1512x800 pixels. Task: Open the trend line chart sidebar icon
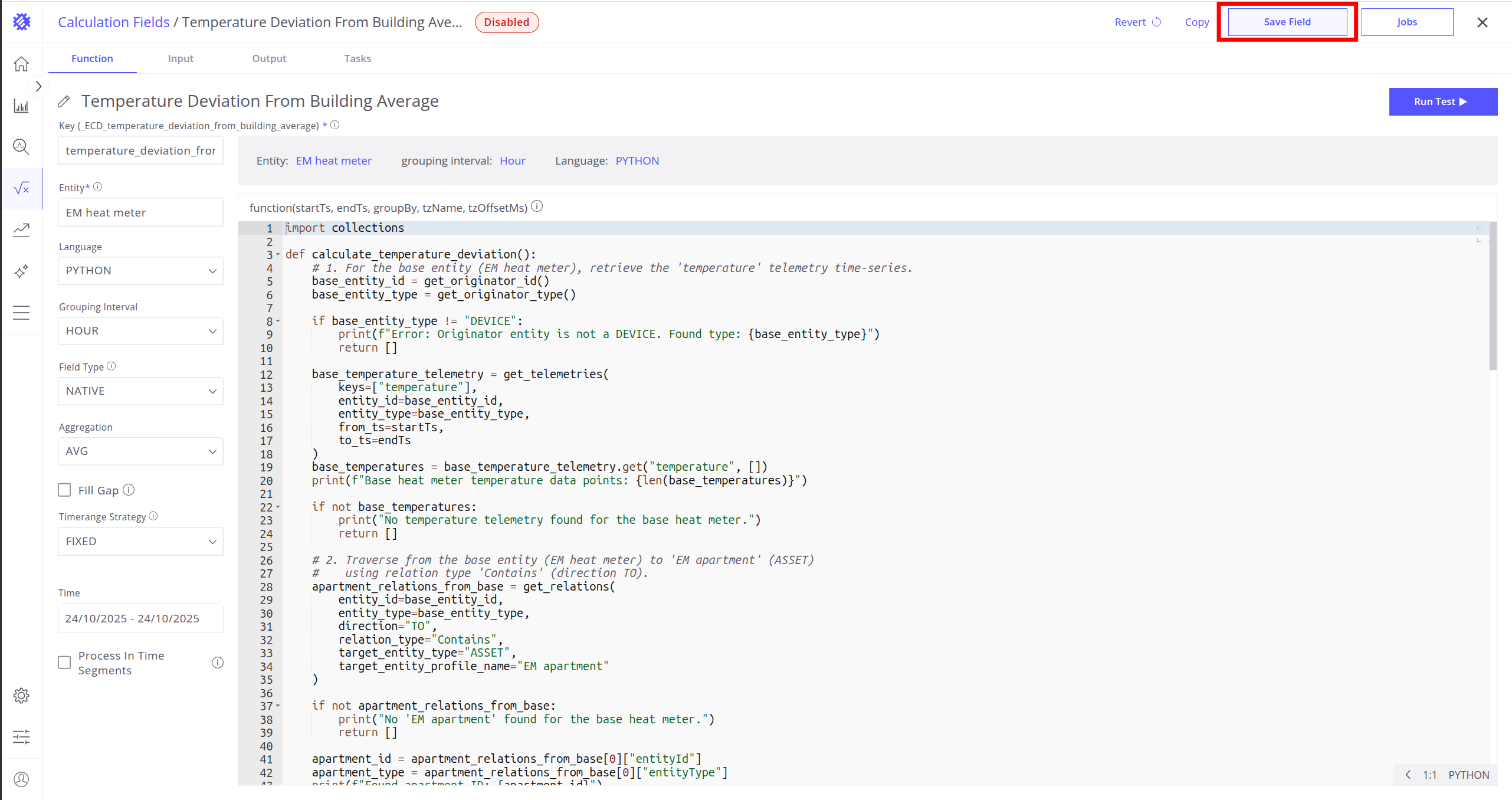21,229
